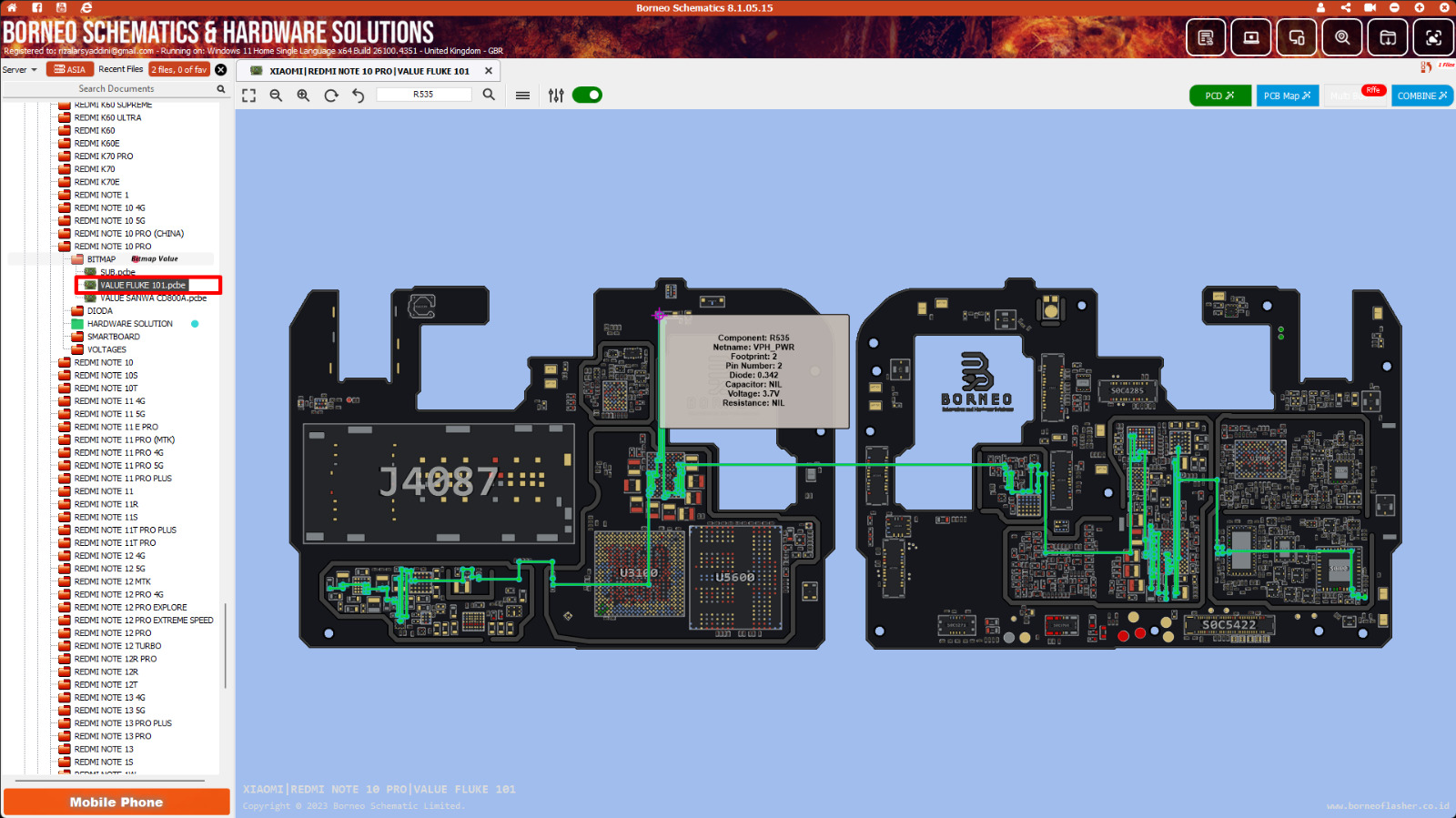
Task: Select REDMI K70 PRO in tree
Action: (x=104, y=157)
